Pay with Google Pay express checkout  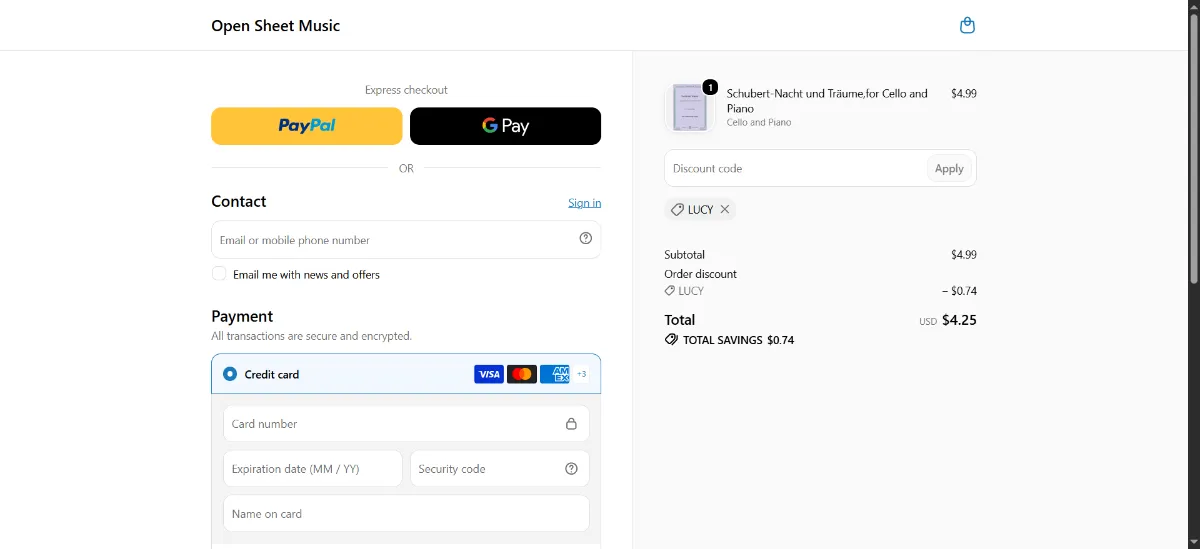coord(505,126)
